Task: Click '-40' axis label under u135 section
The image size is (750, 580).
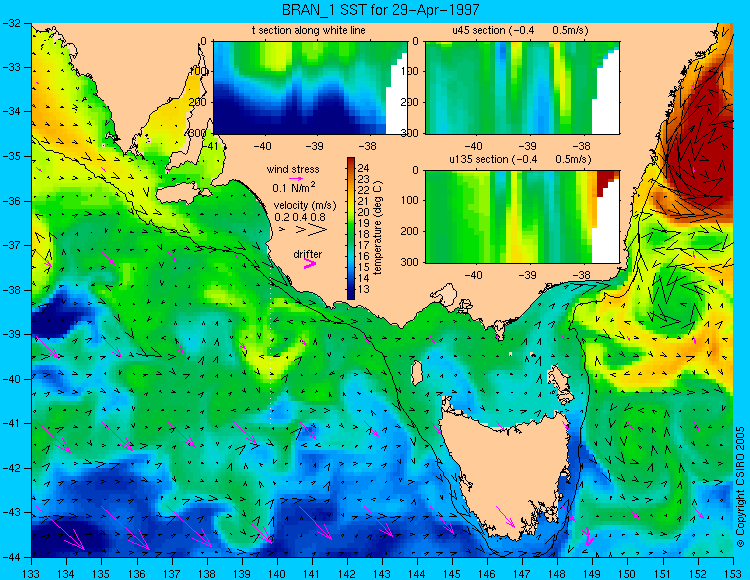Action: click(x=473, y=275)
